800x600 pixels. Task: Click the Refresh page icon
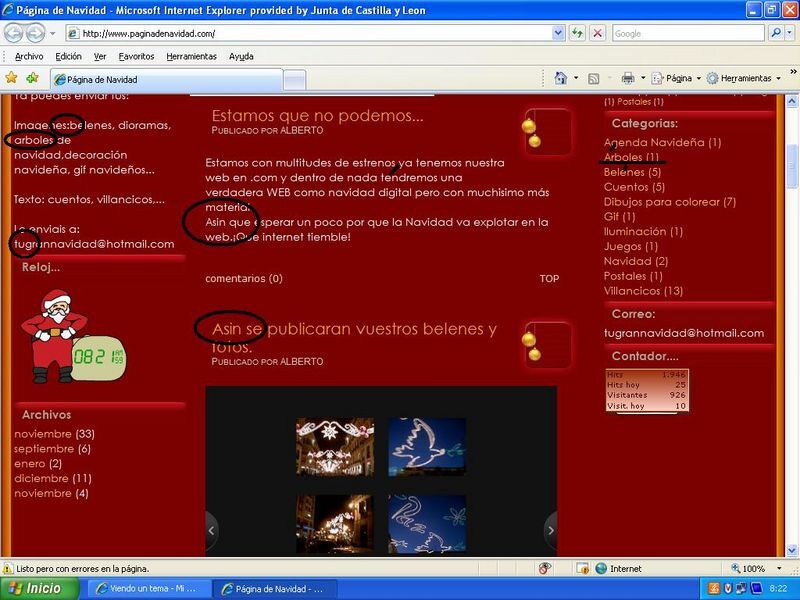click(x=578, y=33)
